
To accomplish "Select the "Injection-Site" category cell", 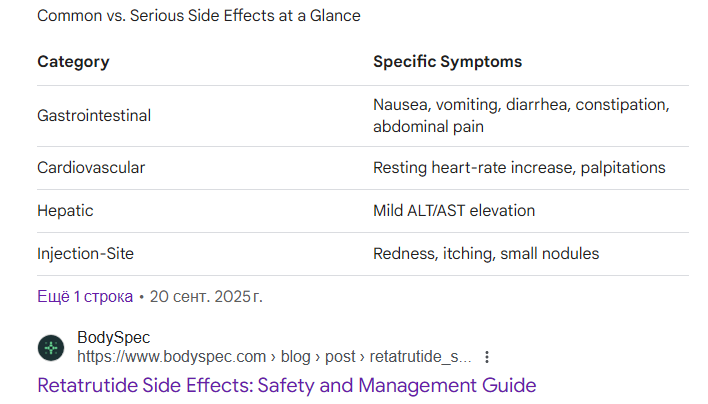I will (x=88, y=254).
